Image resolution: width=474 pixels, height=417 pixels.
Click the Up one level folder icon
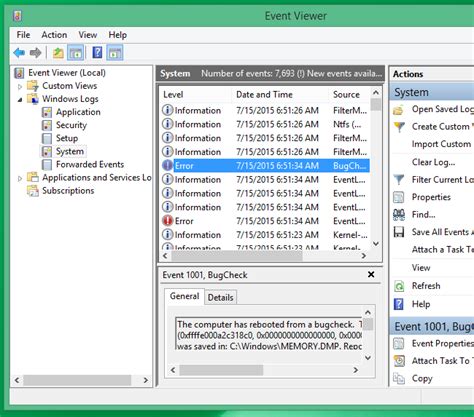(58, 53)
